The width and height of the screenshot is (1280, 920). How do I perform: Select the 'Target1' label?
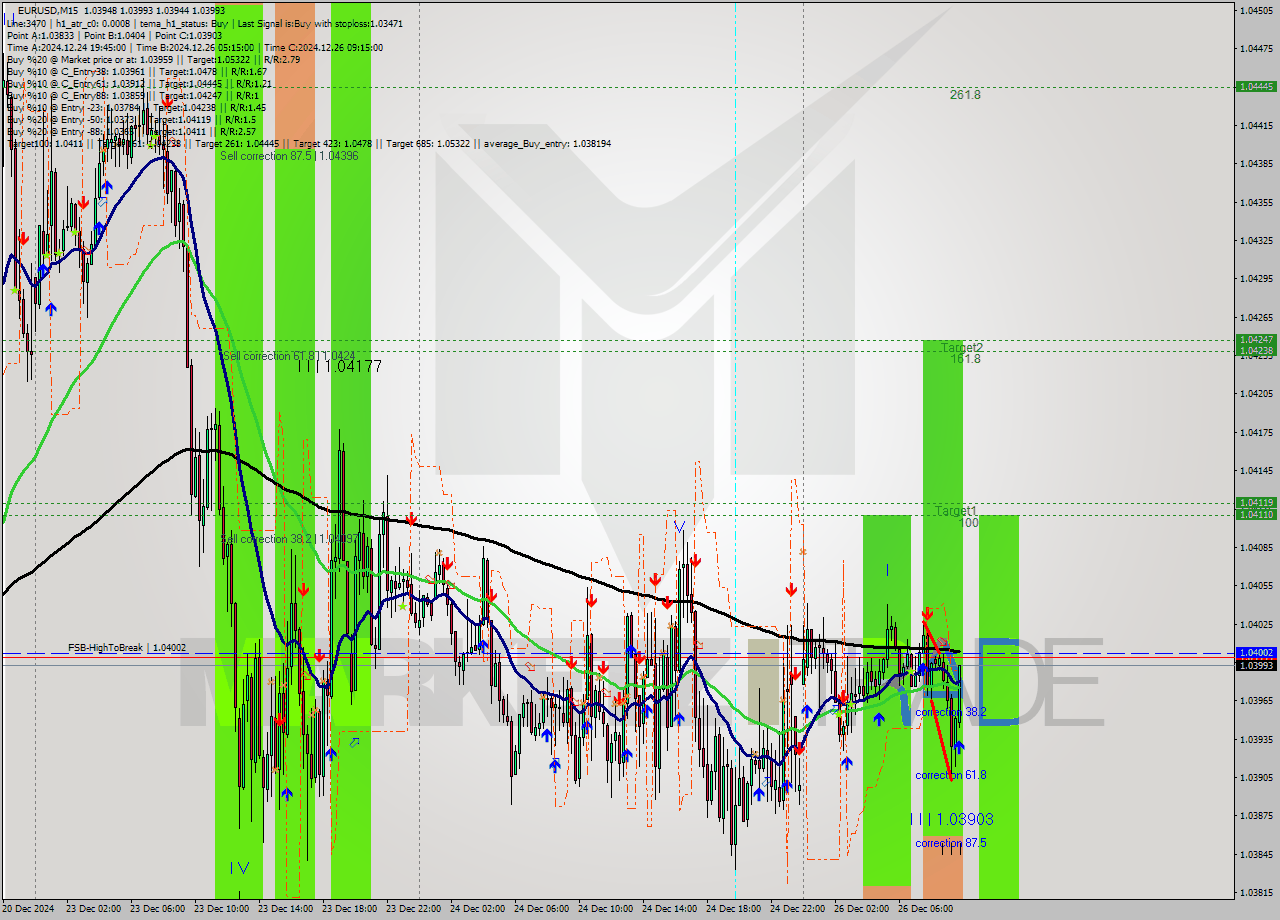(x=956, y=511)
